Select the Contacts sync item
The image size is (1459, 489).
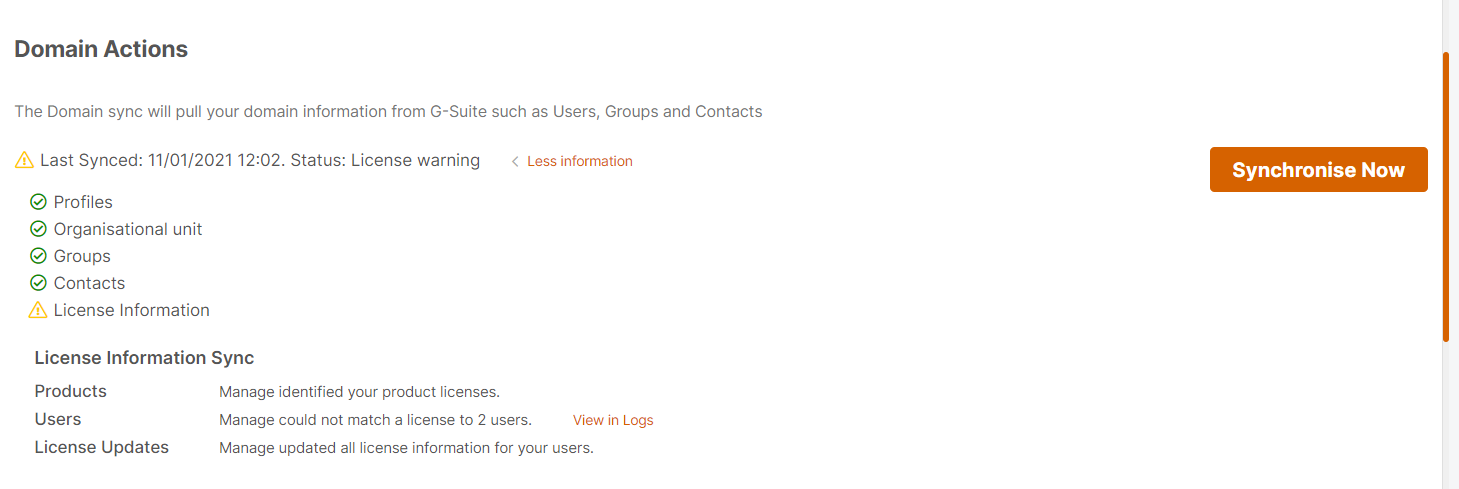coord(89,283)
